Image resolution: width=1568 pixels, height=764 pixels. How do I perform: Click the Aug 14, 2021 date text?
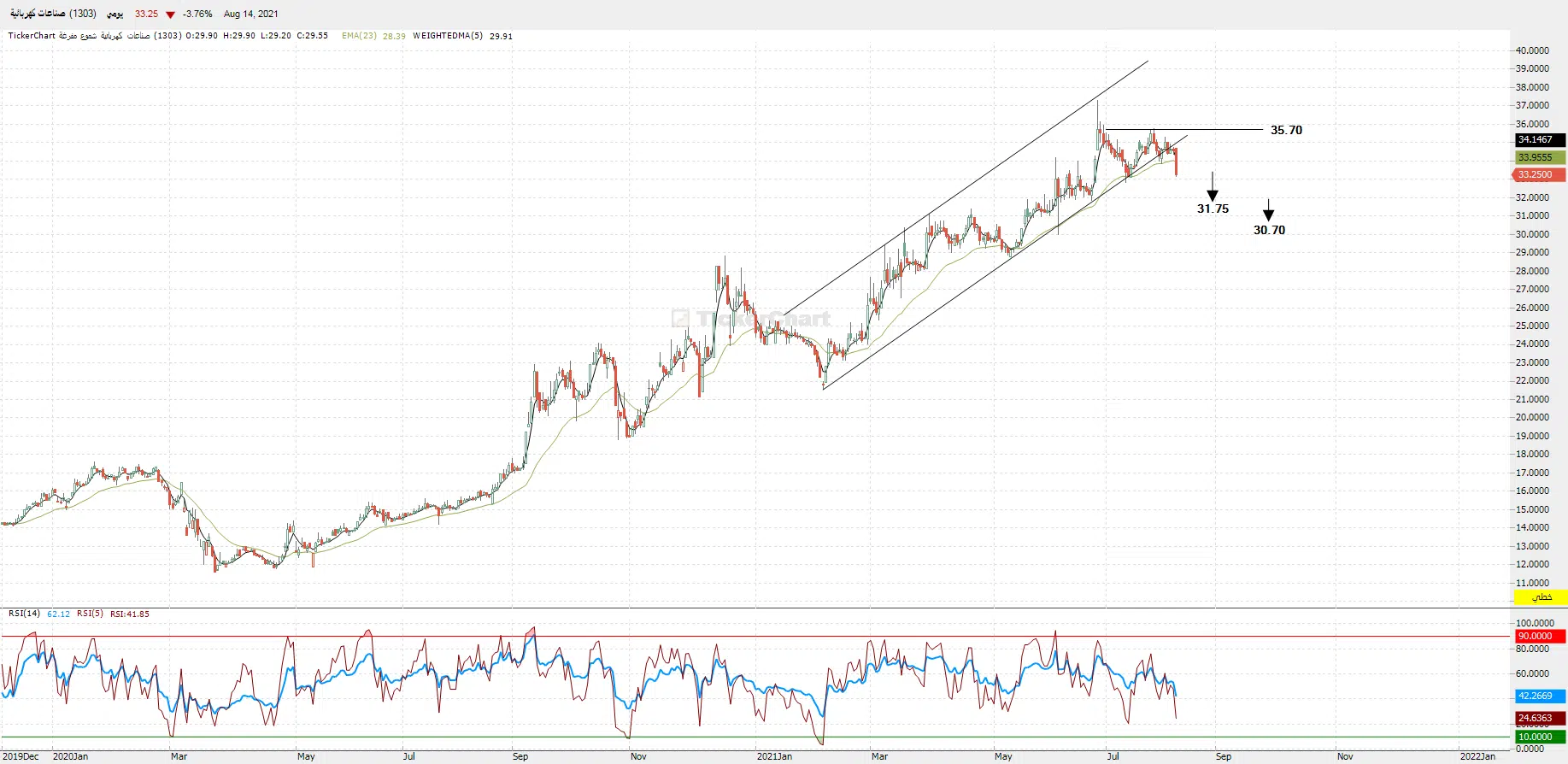click(x=250, y=14)
